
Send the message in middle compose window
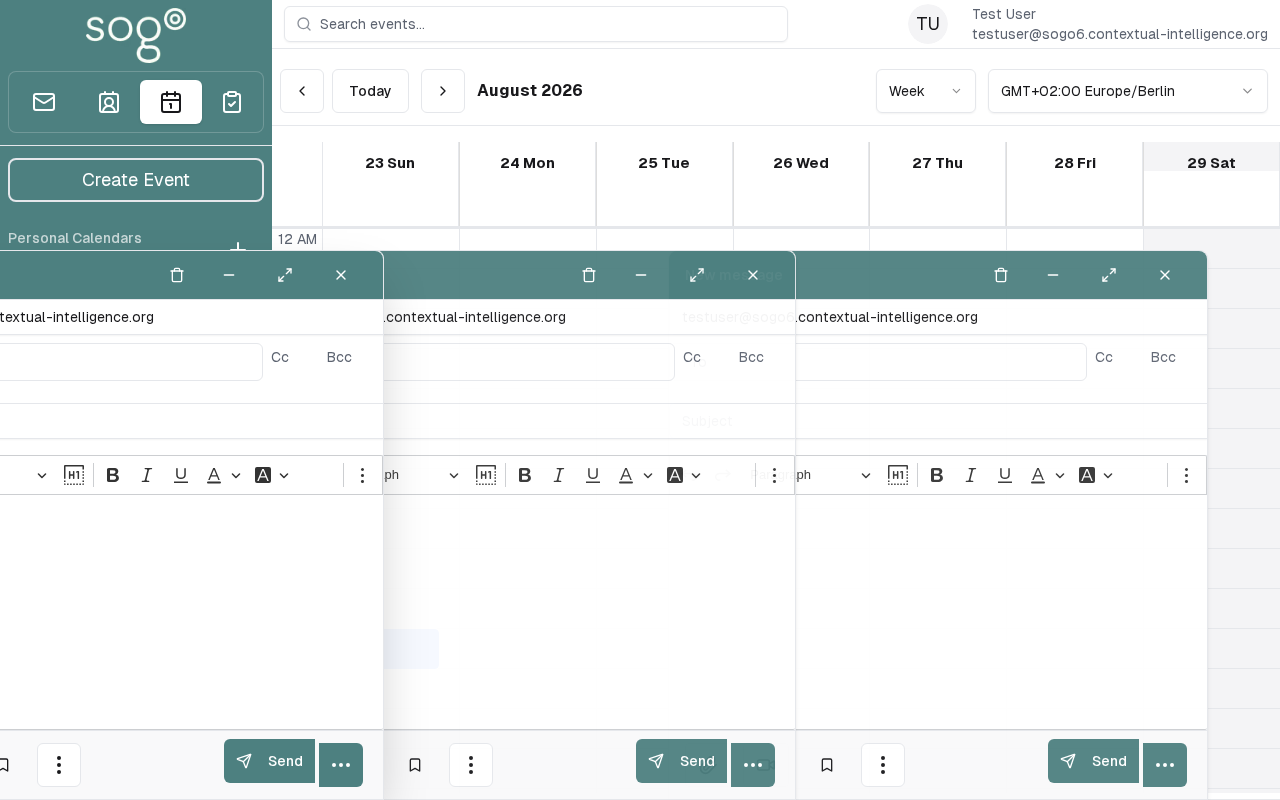682,761
